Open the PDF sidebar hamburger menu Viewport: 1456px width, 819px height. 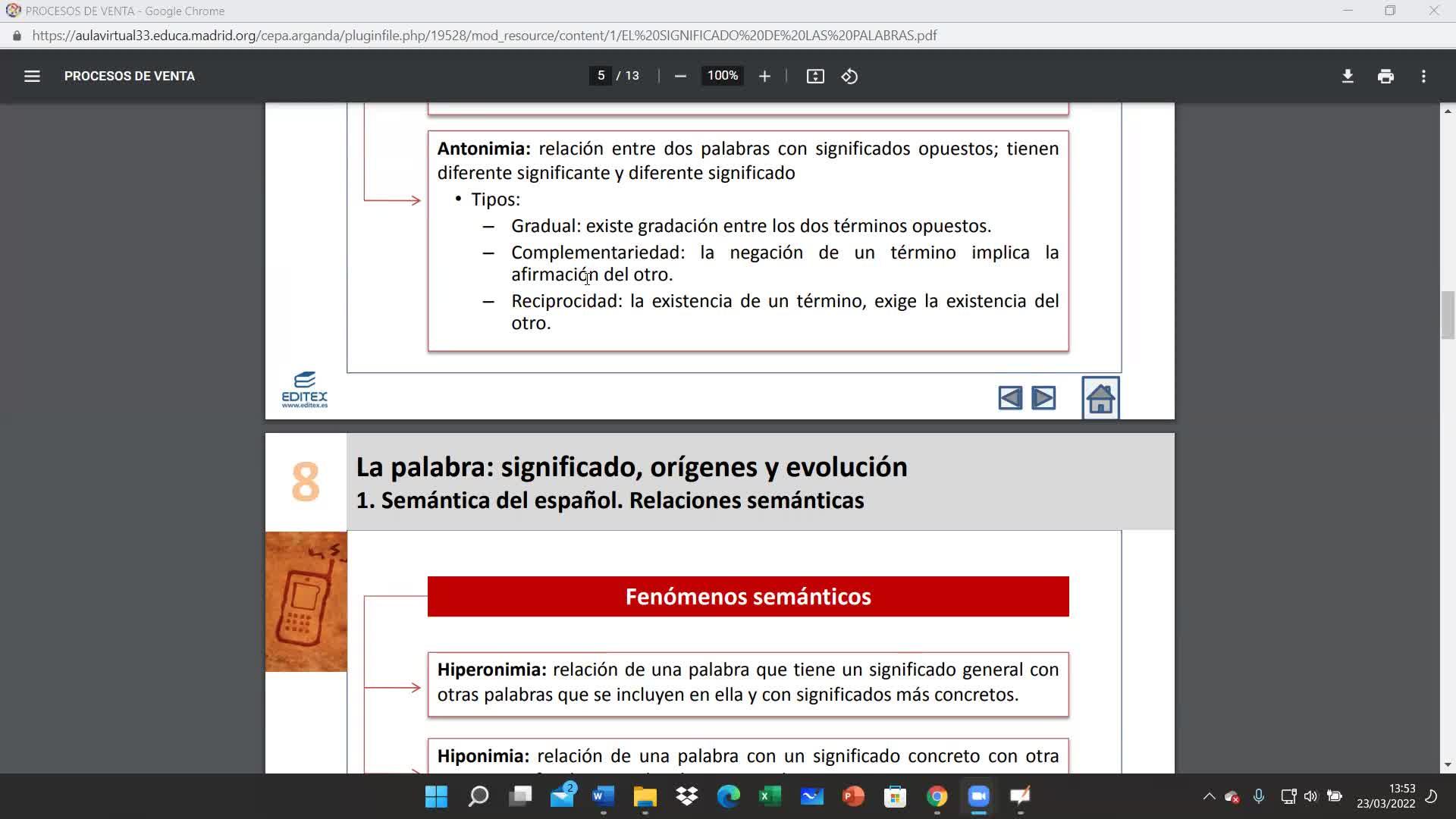click(32, 76)
